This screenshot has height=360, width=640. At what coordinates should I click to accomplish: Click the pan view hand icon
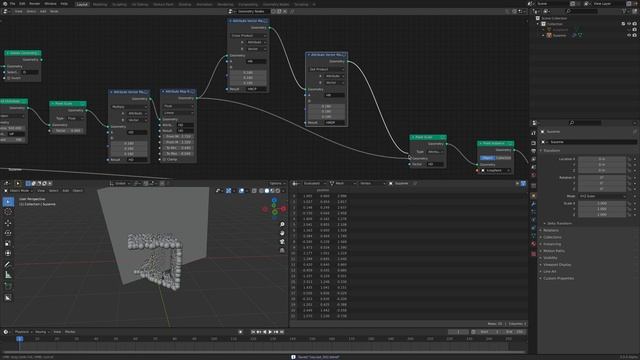click(x=282, y=233)
